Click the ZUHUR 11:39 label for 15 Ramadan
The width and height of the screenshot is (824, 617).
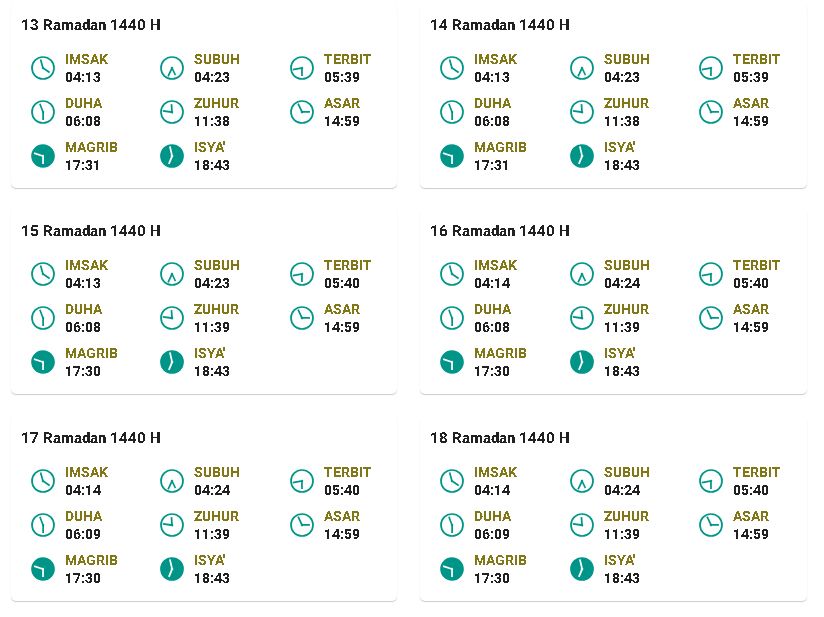[x=216, y=318]
